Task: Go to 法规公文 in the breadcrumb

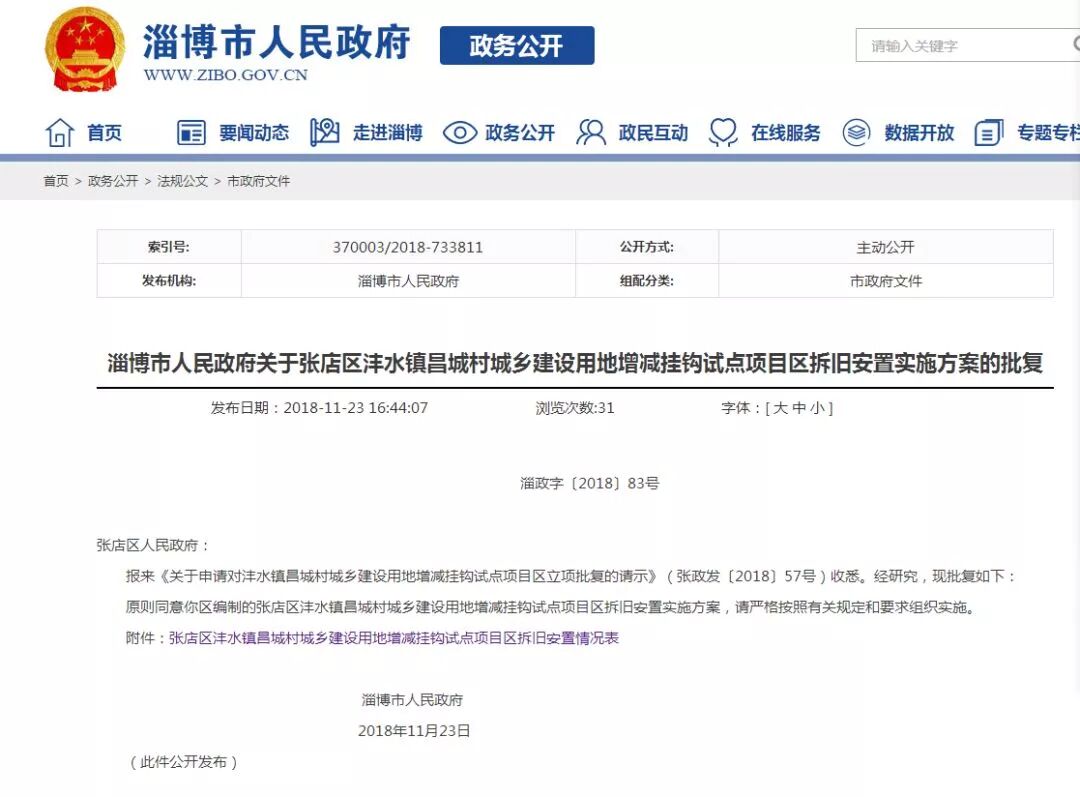Action: [x=183, y=181]
